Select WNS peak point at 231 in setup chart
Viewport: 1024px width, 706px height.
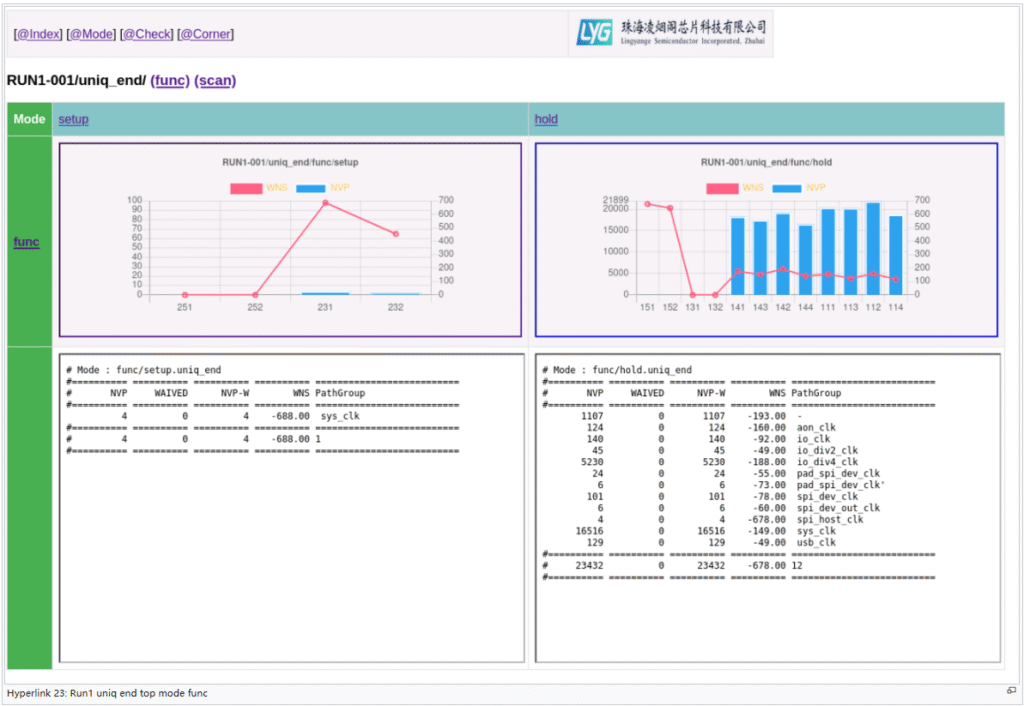(325, 203)
